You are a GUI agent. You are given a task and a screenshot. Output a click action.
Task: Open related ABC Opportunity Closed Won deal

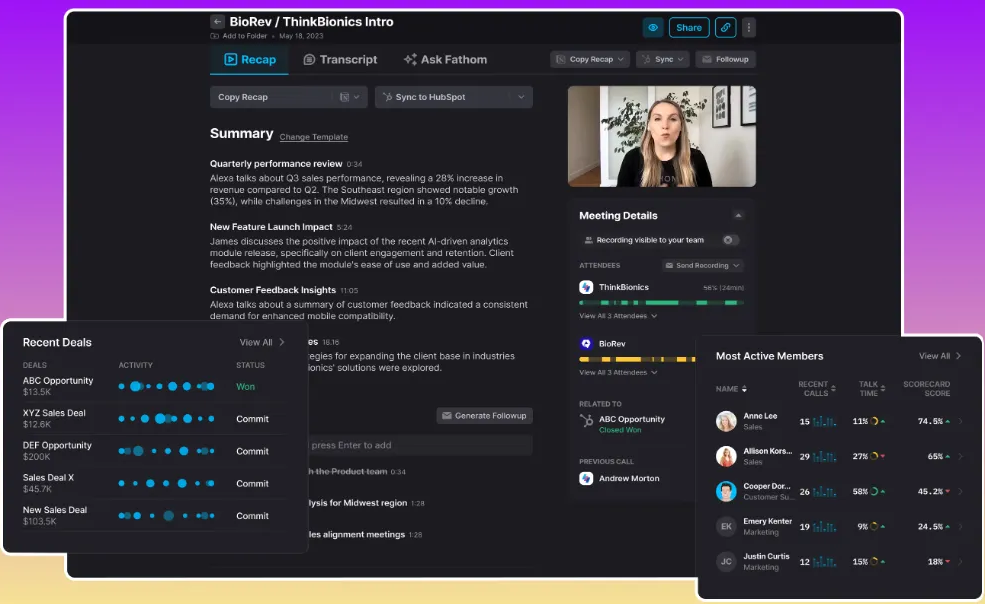(631, 424)
